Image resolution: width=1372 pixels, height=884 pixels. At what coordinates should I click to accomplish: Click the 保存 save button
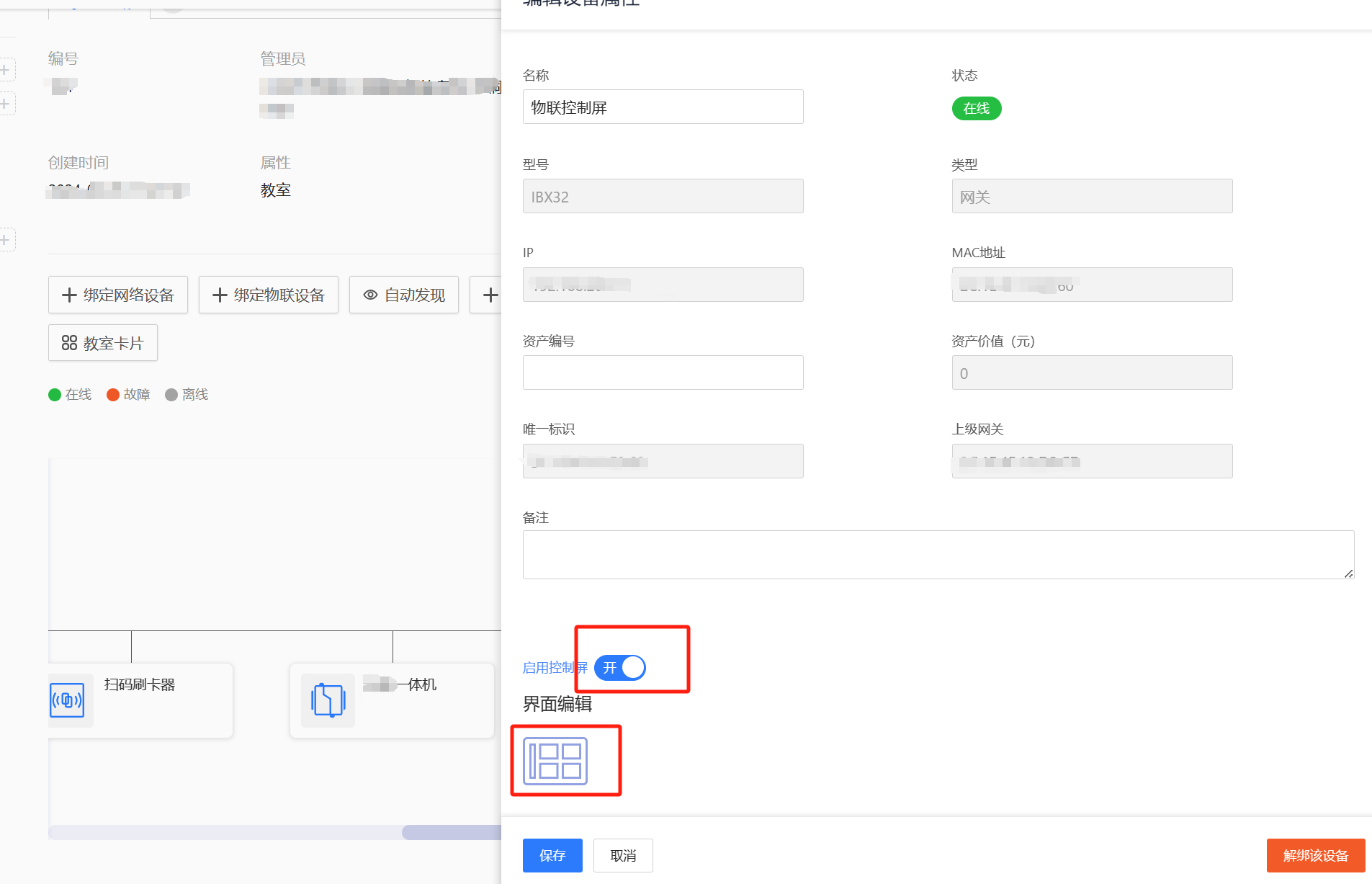[x=552, y=855]
